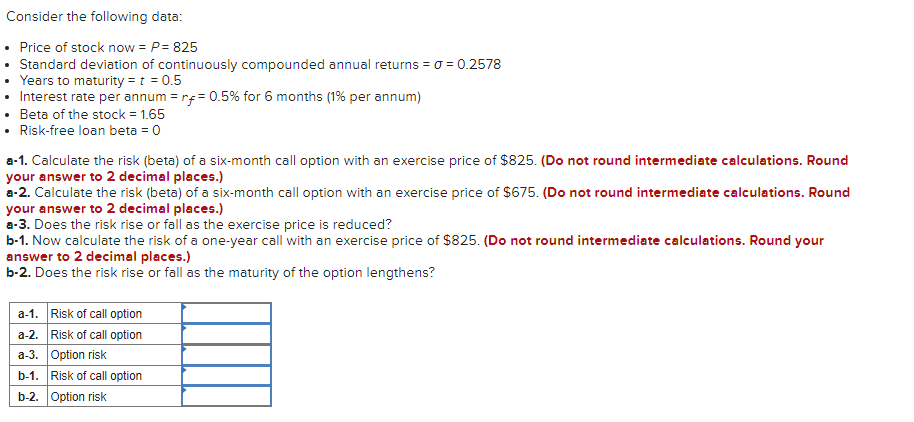Click the a-2 Risk of call option answer field
This screenshot has height=422, width=914.
pyautogui.click(x=226, y=334)
